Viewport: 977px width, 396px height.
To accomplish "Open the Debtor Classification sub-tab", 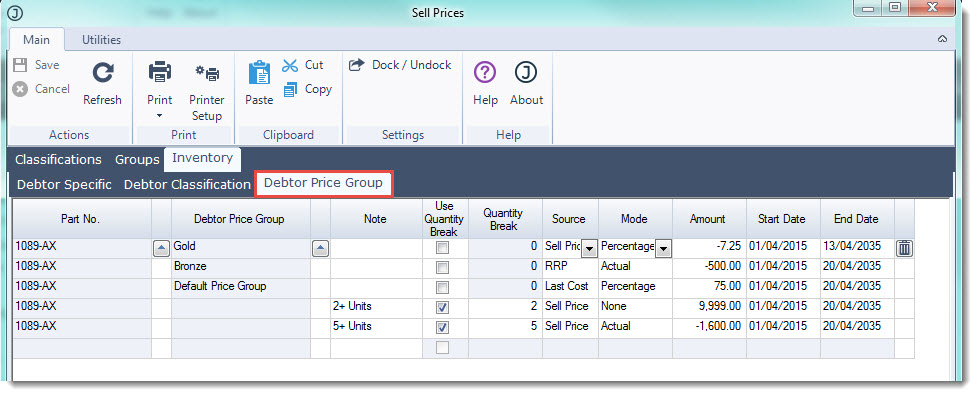I will point(187,184).
